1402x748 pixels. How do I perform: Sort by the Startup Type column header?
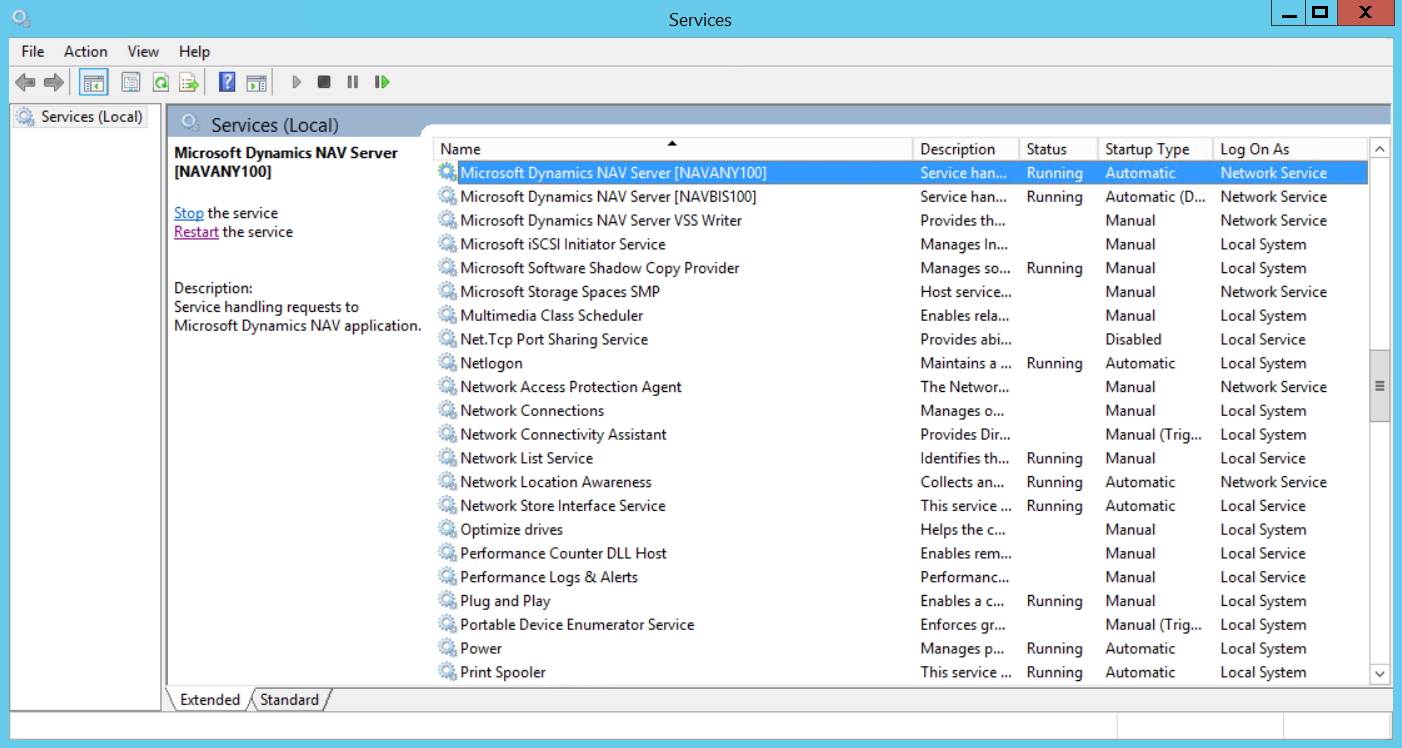click(x=1155, y=149)
